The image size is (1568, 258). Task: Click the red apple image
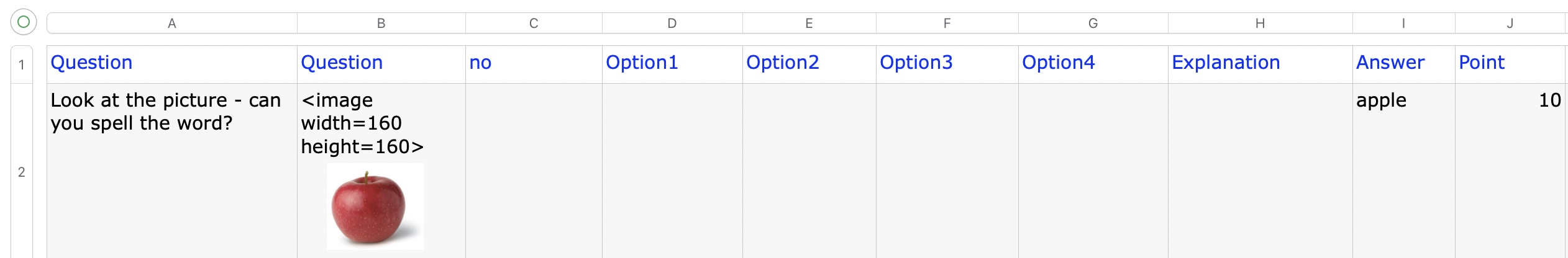375,207
